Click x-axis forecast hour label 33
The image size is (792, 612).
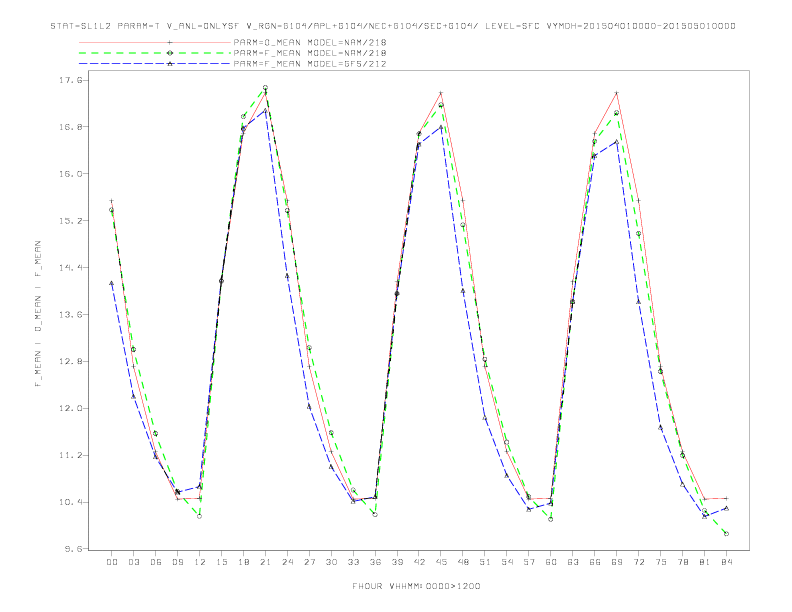pyautogui.click(x=354, y=562)
